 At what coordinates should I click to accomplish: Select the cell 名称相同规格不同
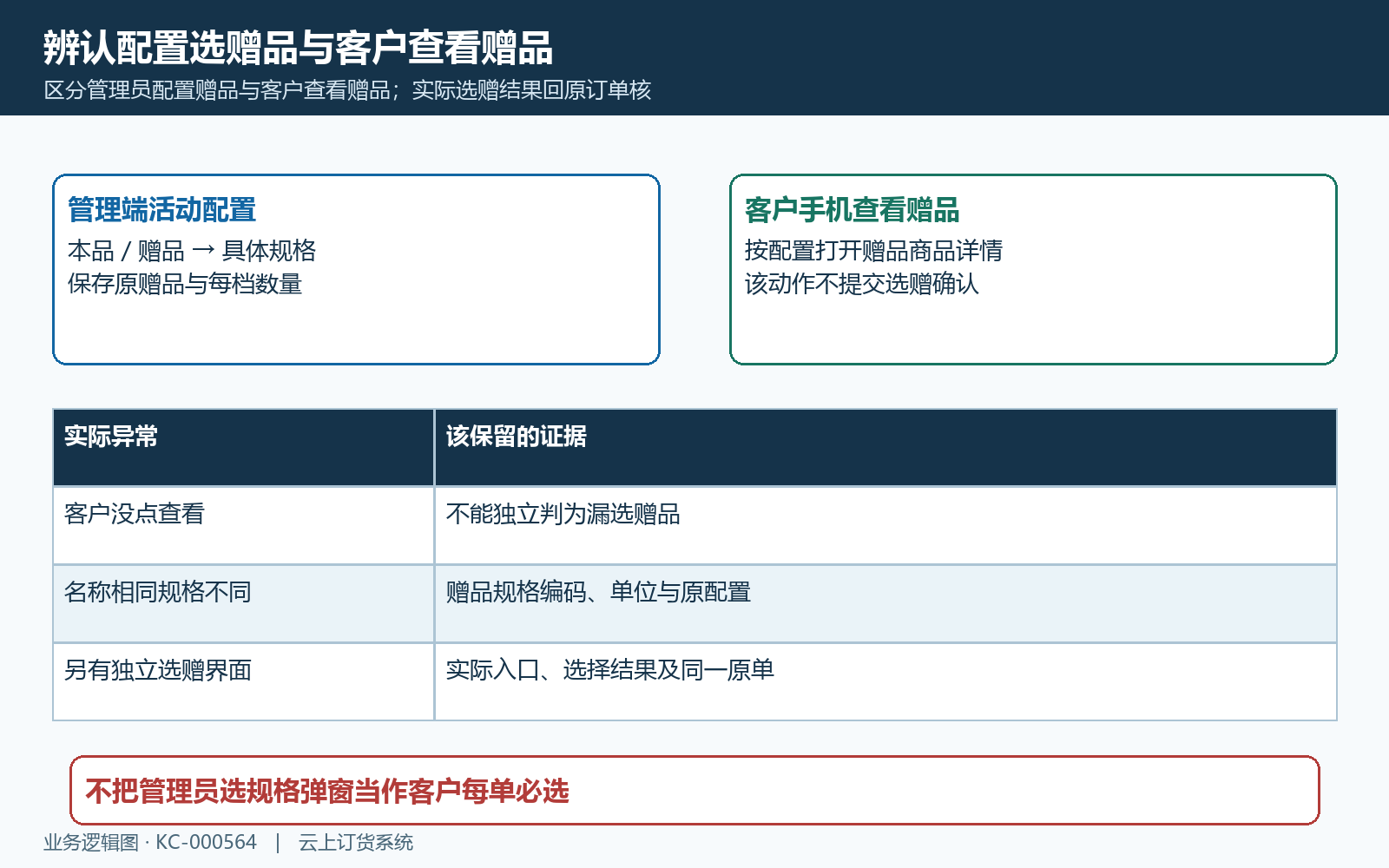(244, 603)
